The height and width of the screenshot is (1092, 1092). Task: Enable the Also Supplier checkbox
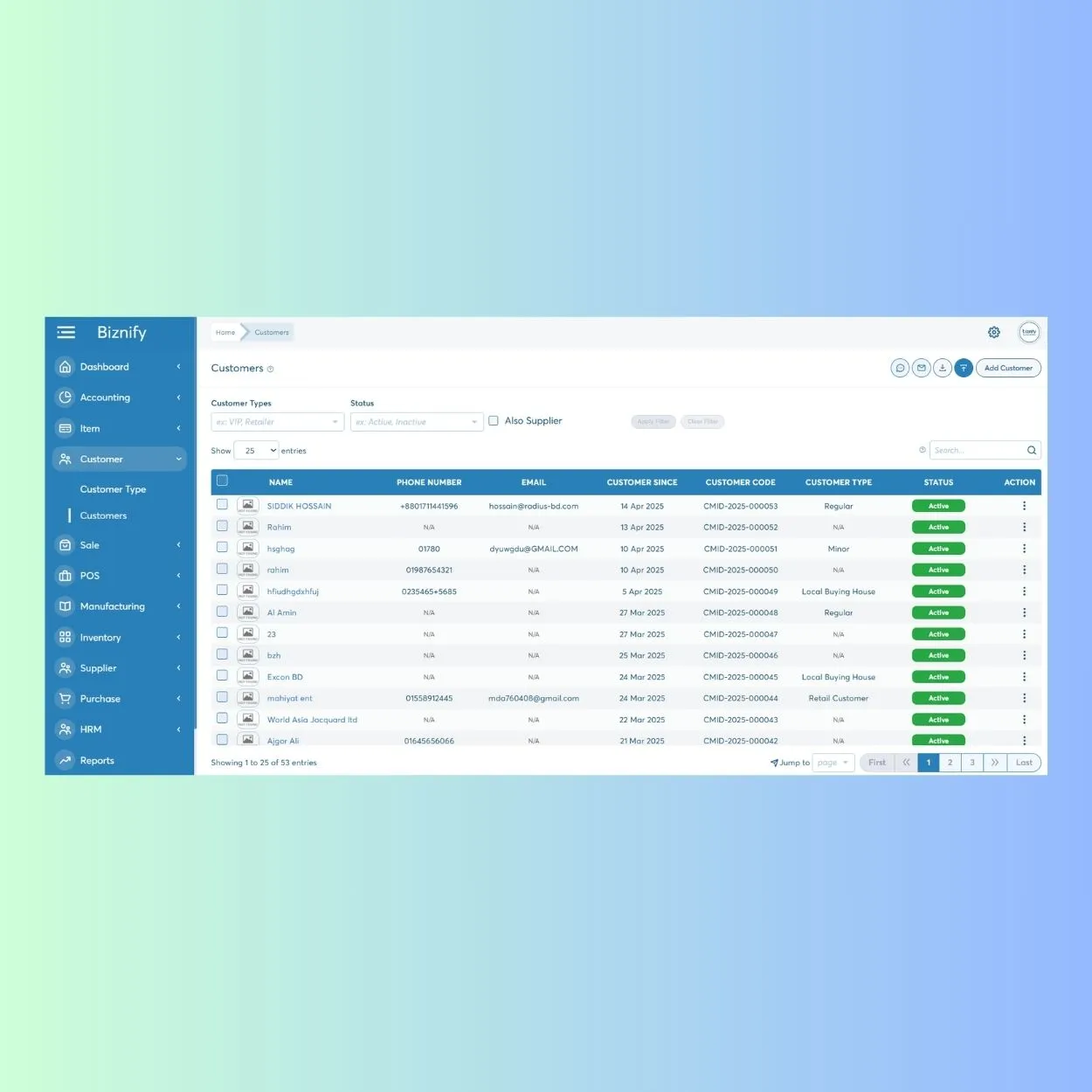coord(494,420)
